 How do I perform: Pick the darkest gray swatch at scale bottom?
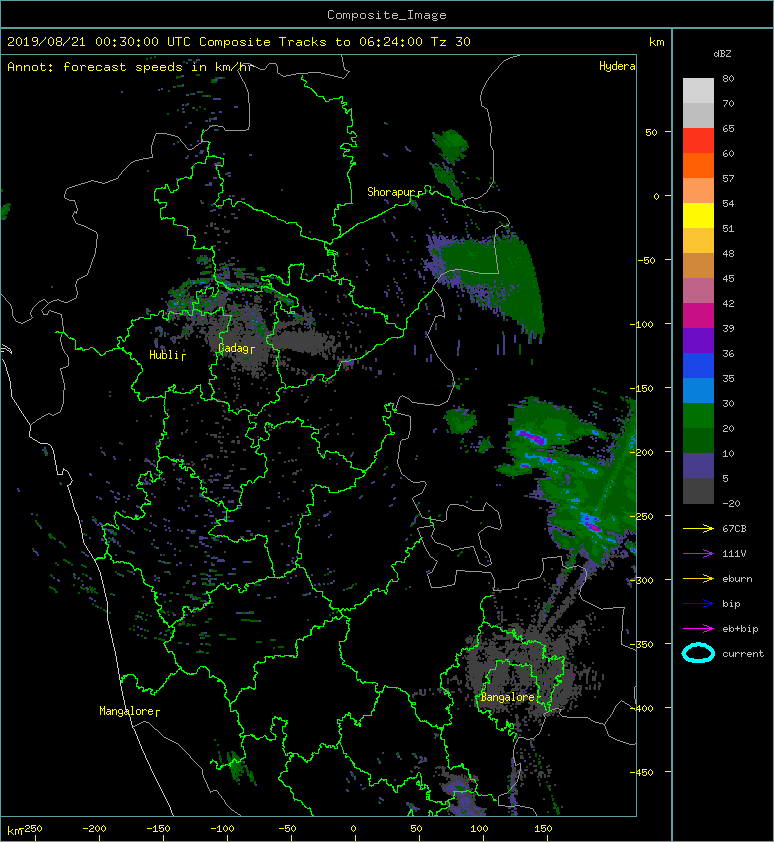point(698,491)
